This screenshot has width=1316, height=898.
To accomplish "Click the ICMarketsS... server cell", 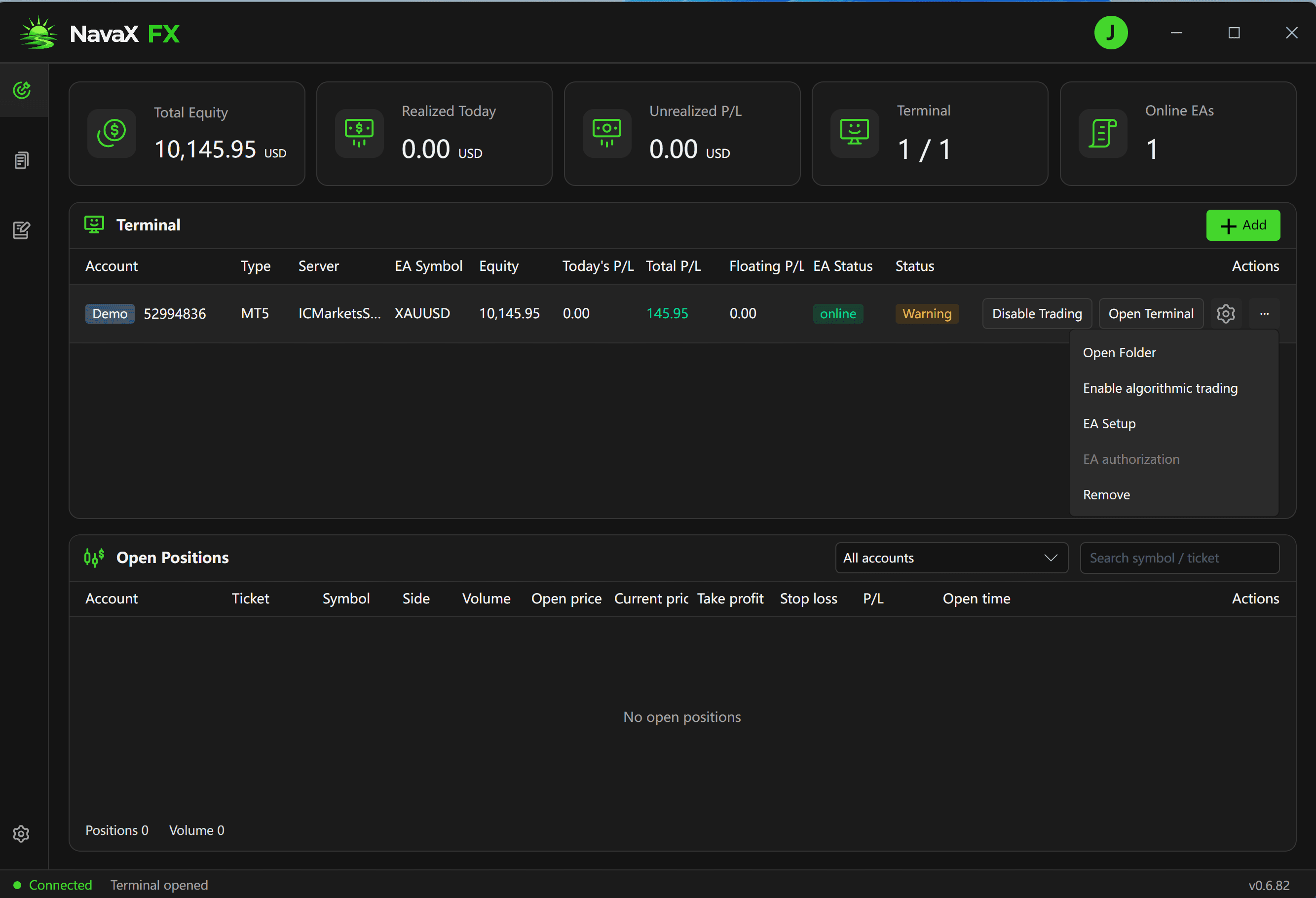I will coord(340,314).
